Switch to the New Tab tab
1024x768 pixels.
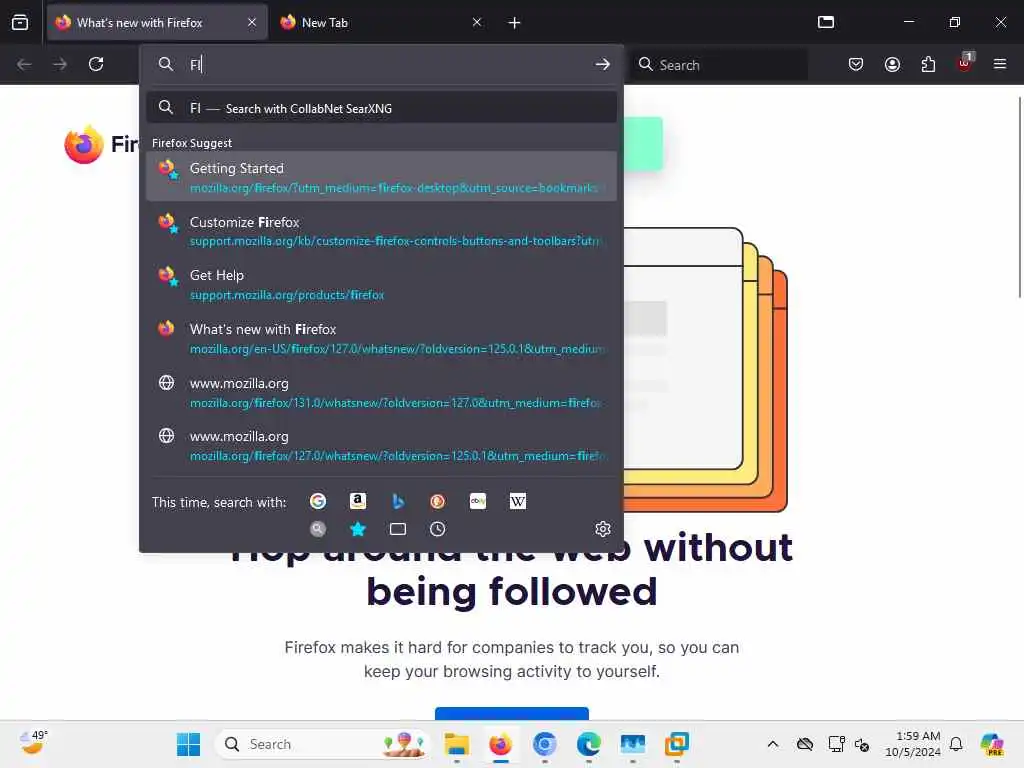(x=381, y=23)
